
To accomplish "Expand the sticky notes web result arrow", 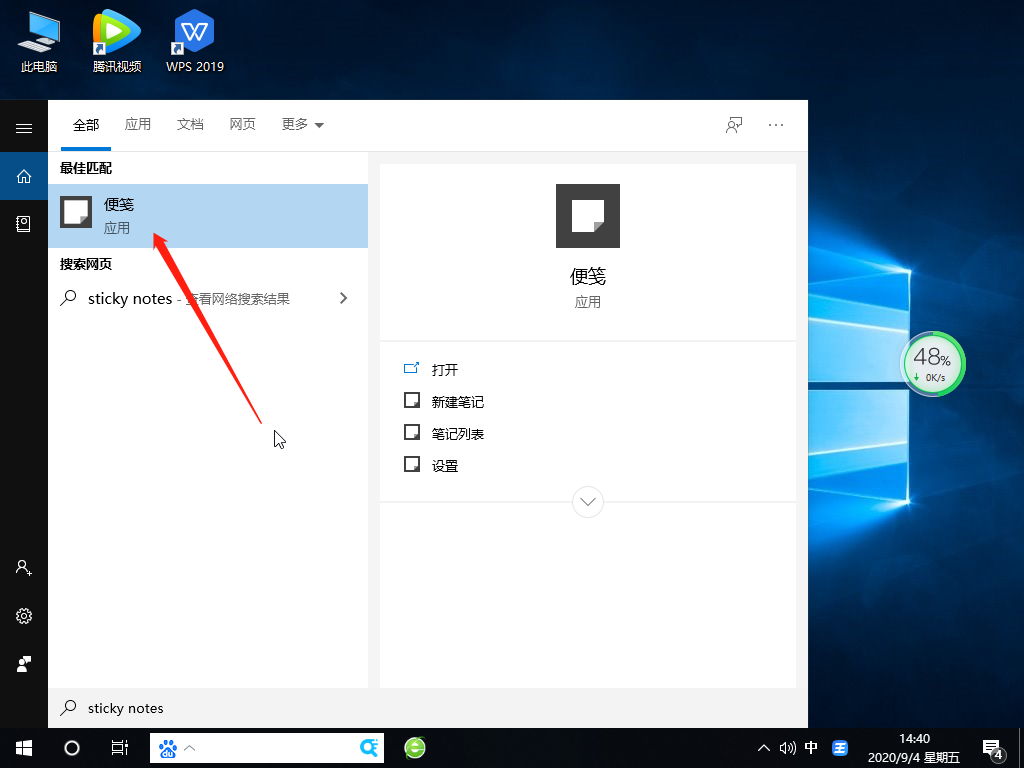I will point(343,298).
